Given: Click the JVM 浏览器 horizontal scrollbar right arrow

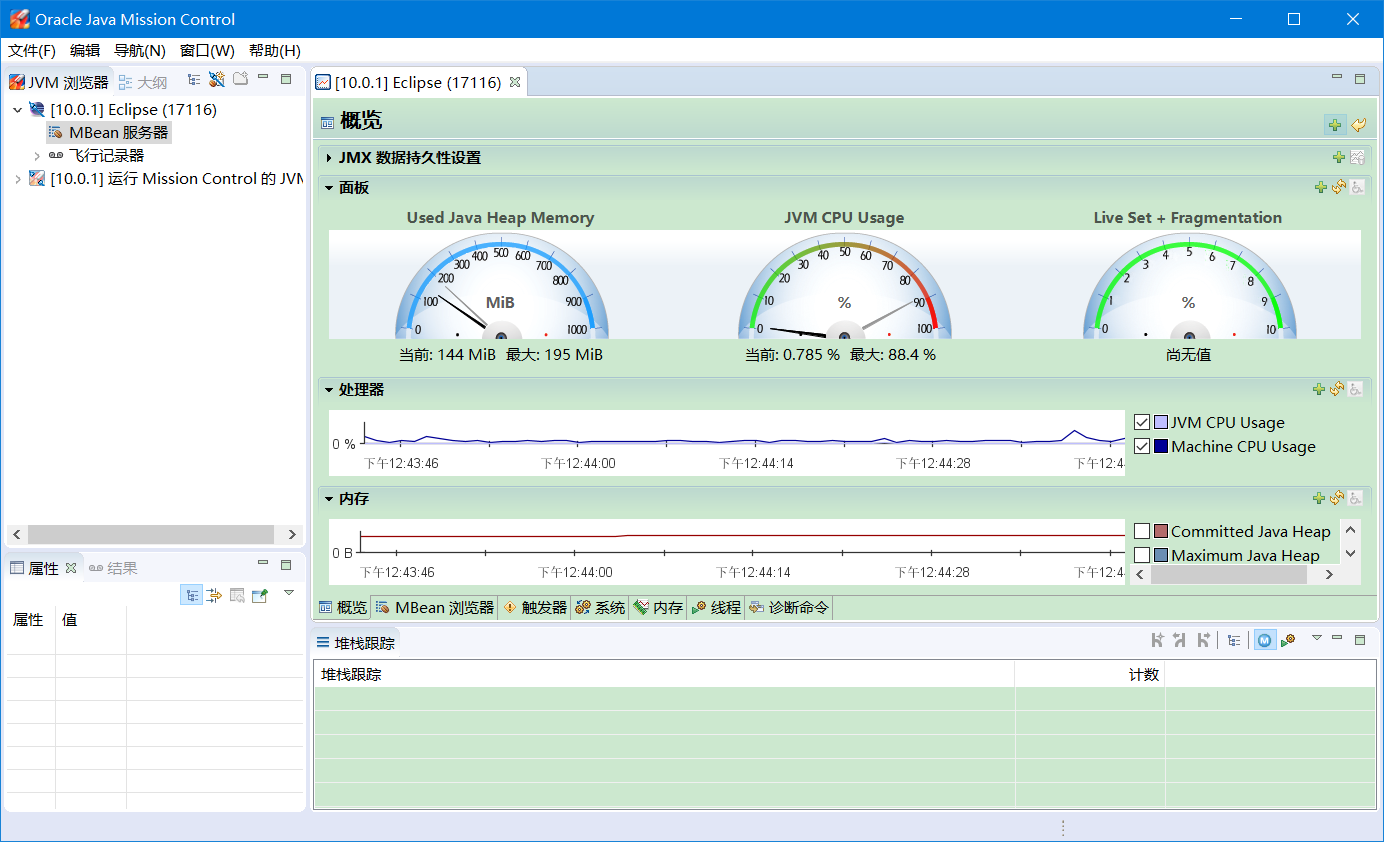Looking at the screenshot, I should [292, 535].
